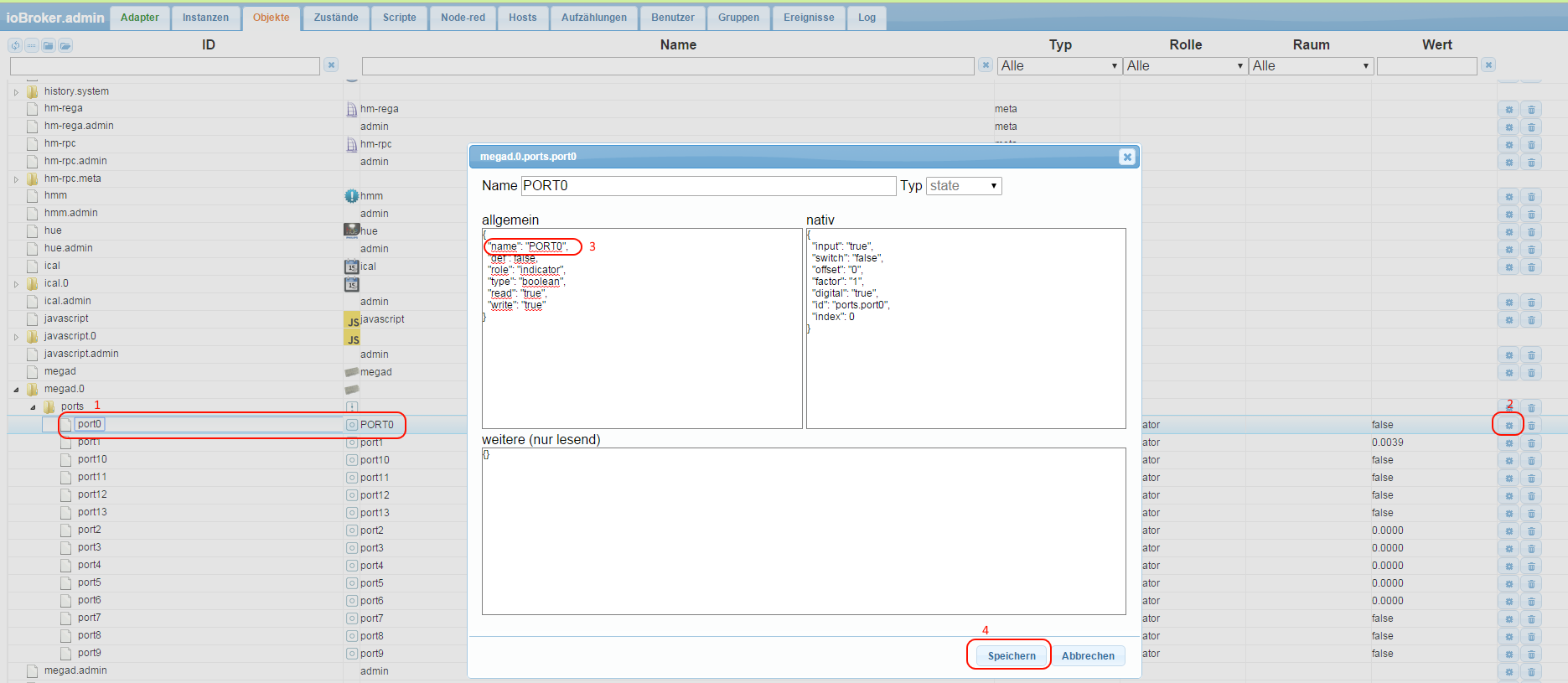Delete the hue.admin object
The height and width of the screenshot is (683, 1568).
[1531, 250]
